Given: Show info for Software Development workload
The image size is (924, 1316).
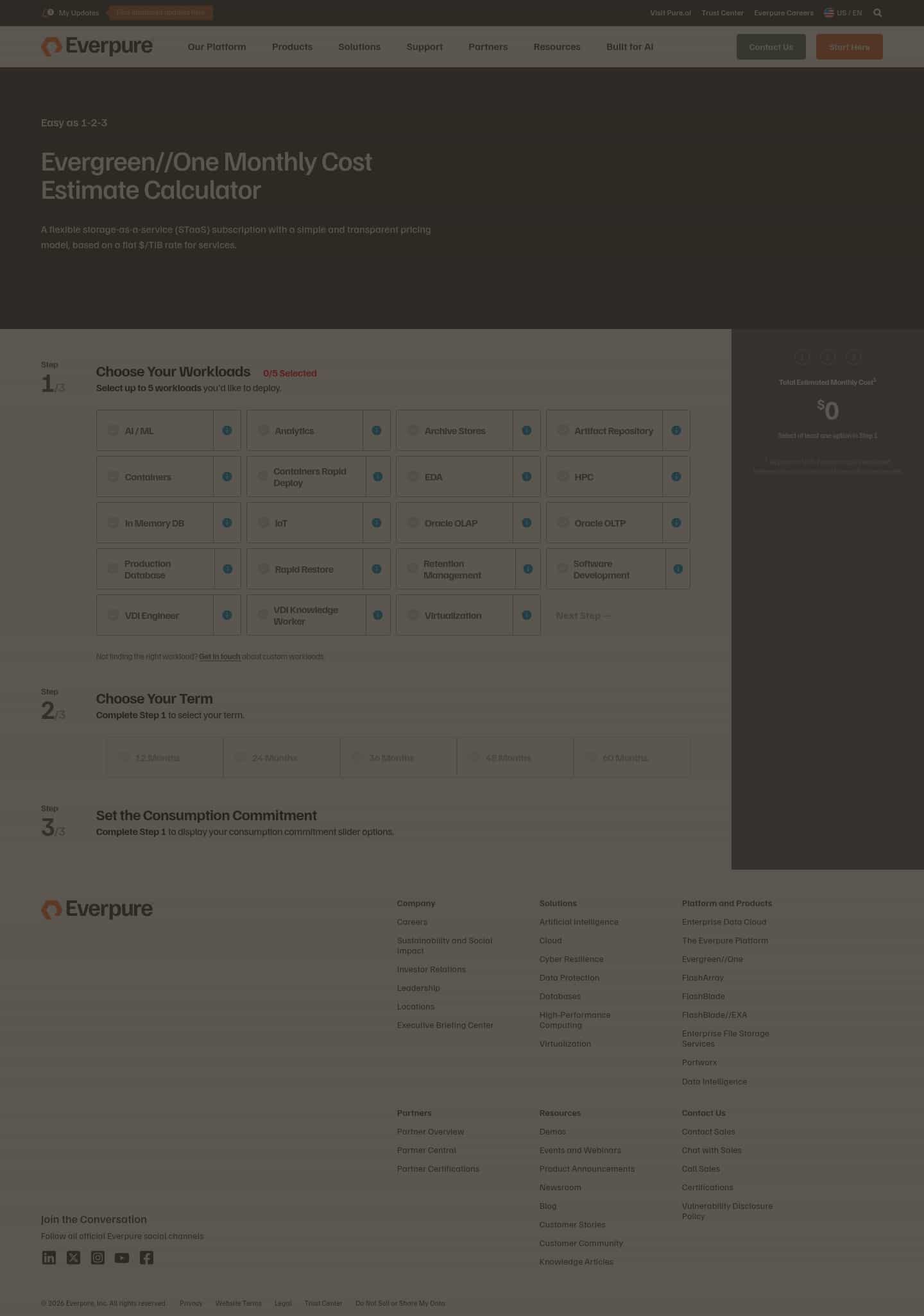Looking at the screenshot, I should pos(678,569).
